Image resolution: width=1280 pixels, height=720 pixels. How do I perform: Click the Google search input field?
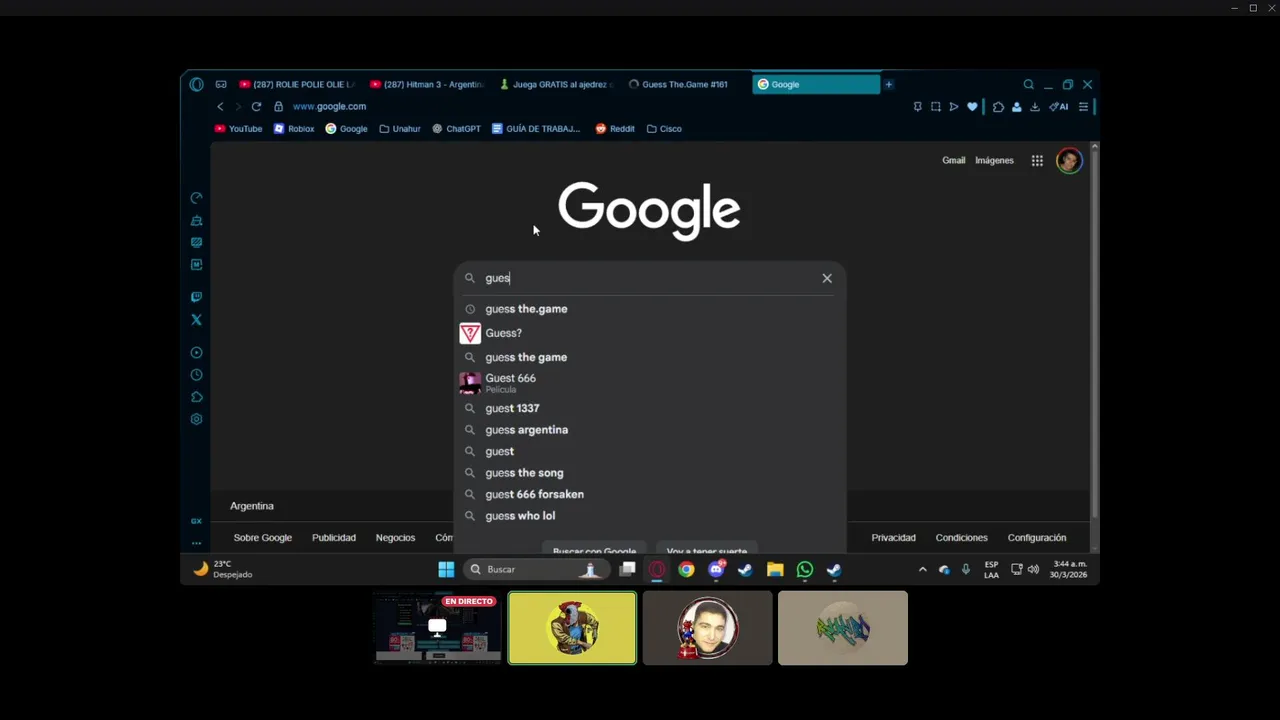click(x=650, y=278)
